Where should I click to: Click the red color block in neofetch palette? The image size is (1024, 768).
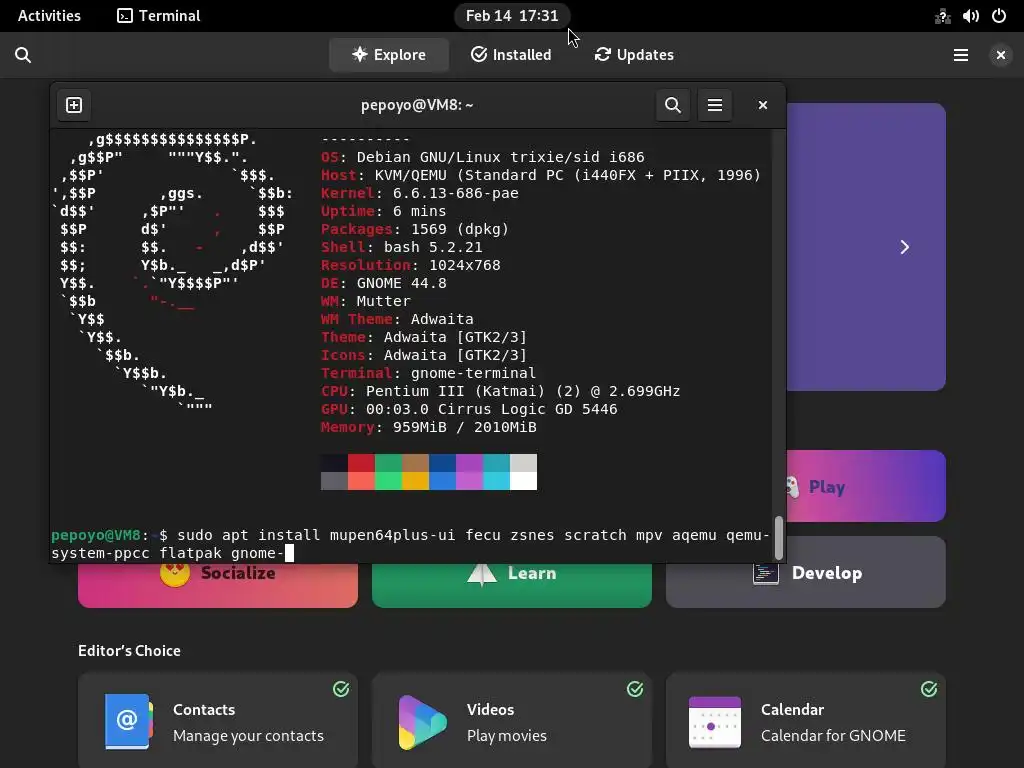[x=361, y=463]
